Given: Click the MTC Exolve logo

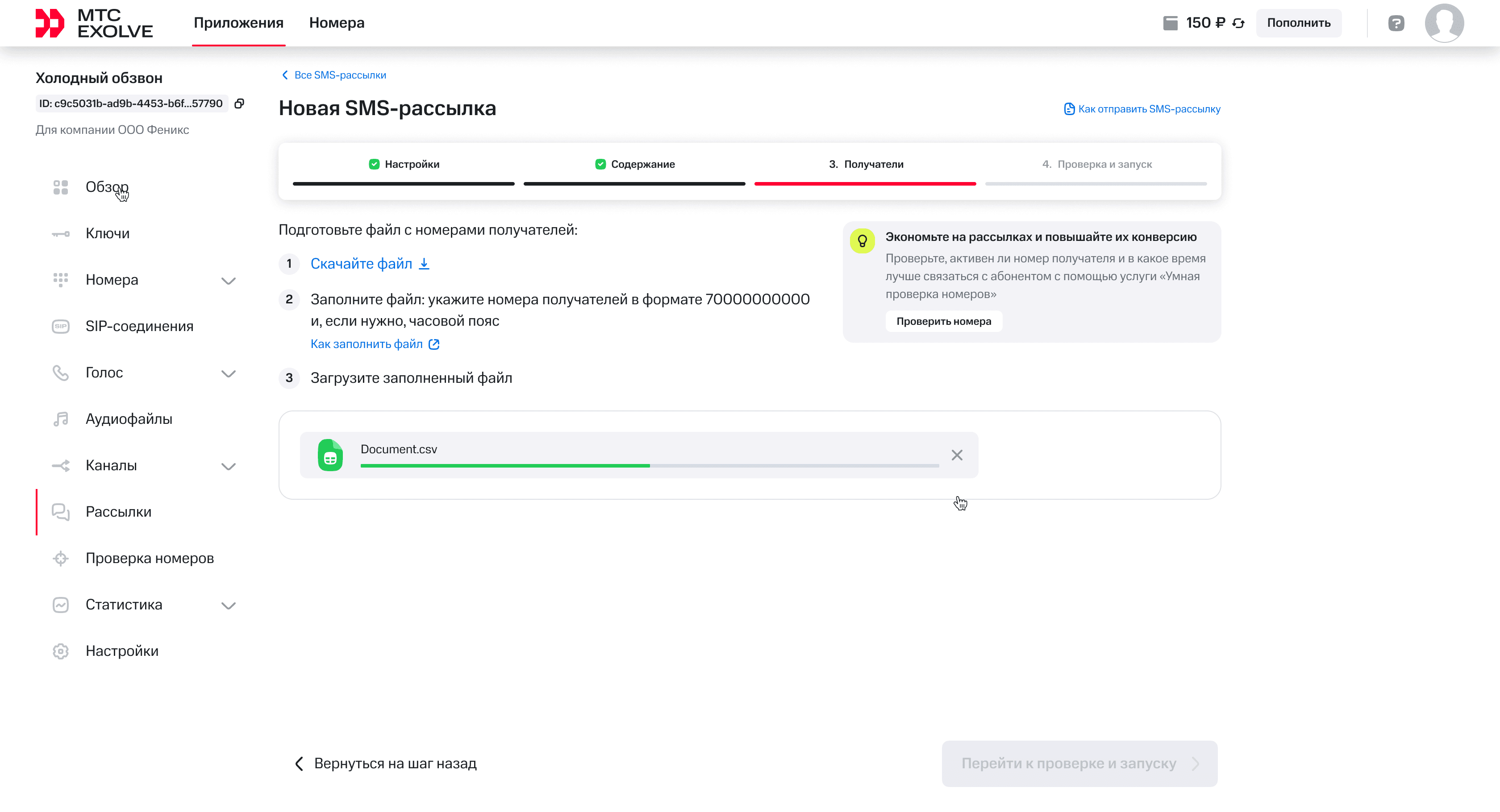Looking at the screenshot, I should coord(94,23).
